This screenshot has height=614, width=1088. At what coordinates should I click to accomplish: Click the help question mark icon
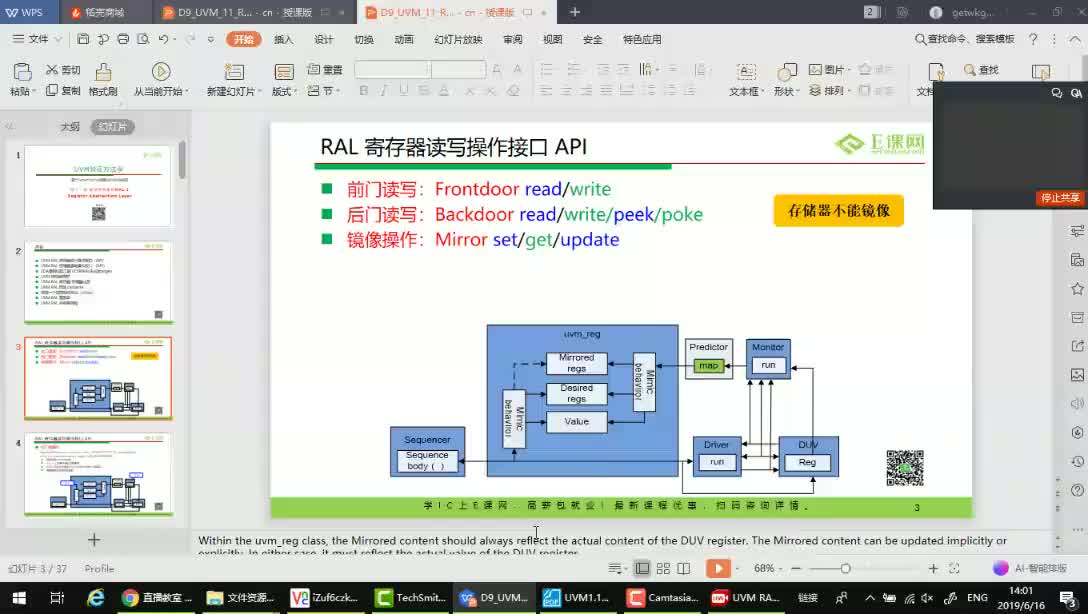(1032, 39)
